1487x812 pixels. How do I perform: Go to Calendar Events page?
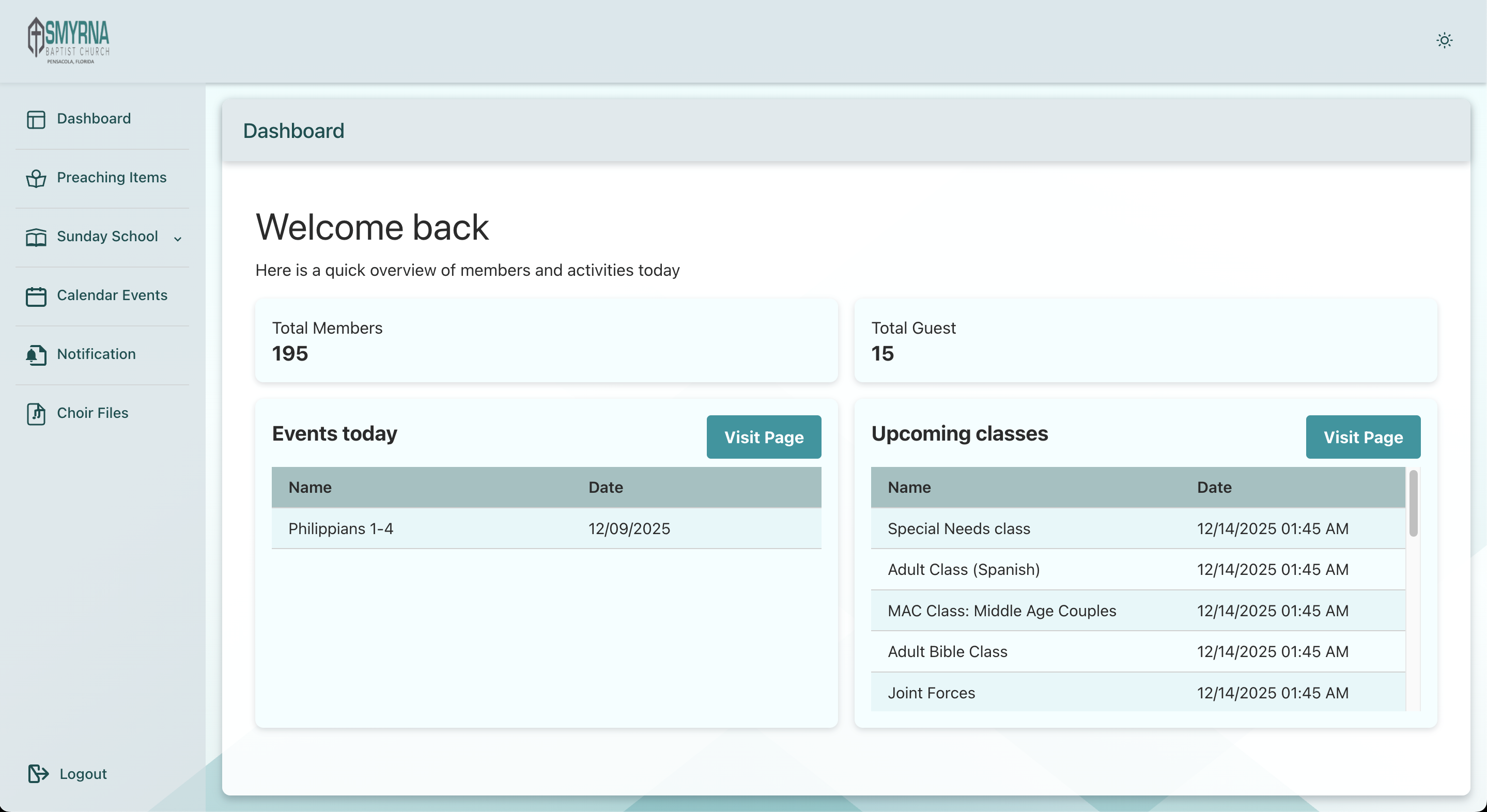pyautogui.click(x=113, y=295)
